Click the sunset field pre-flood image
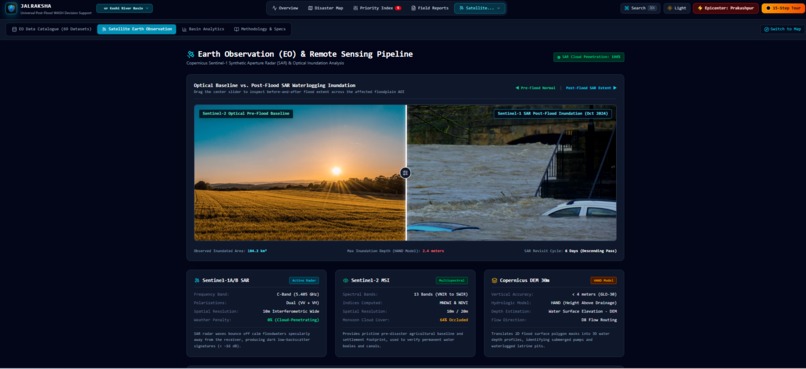Screen dimensions: 806x369 tap(300, 173)
